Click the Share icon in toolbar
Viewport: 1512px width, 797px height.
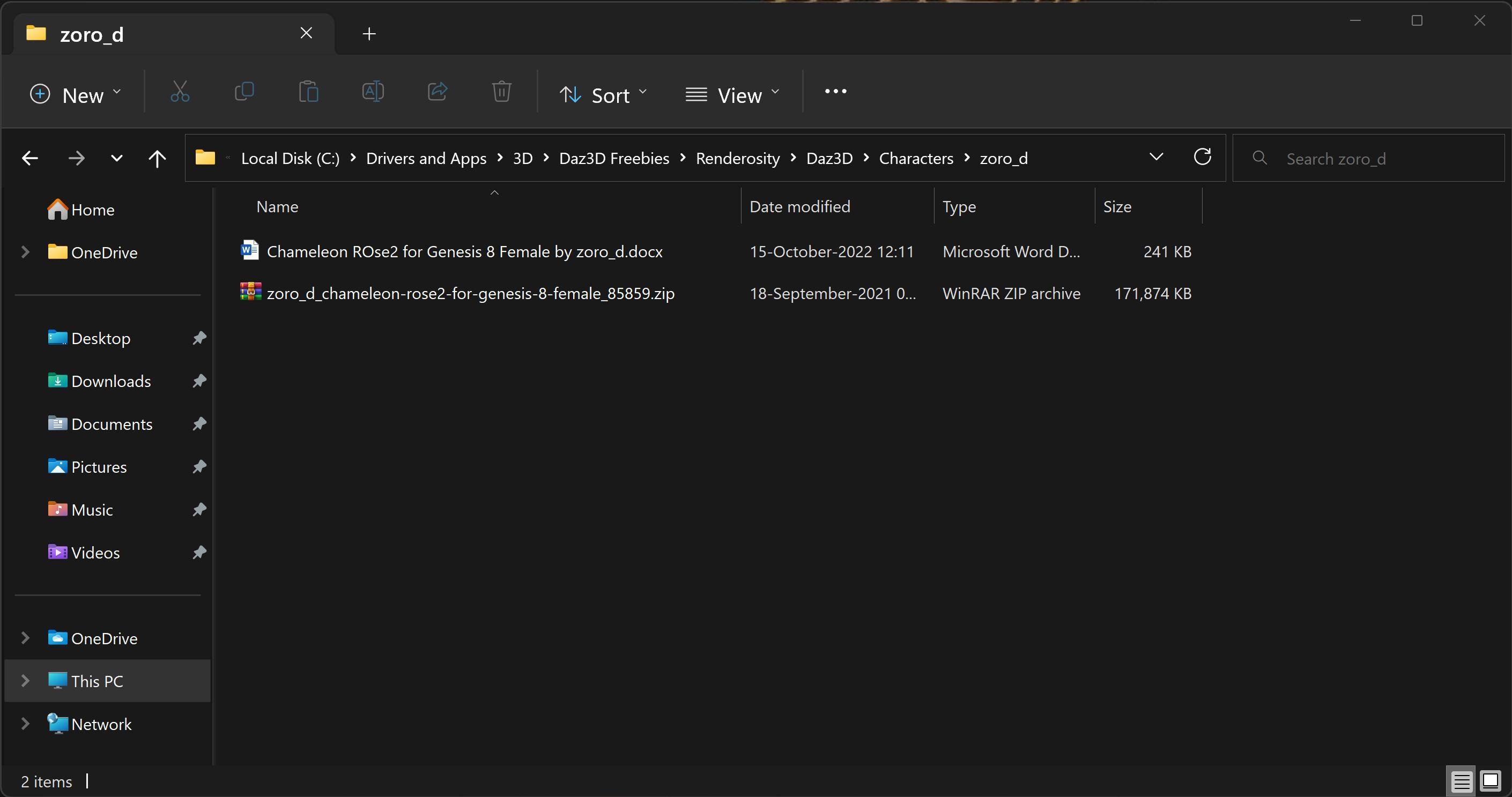click(438, 92)
